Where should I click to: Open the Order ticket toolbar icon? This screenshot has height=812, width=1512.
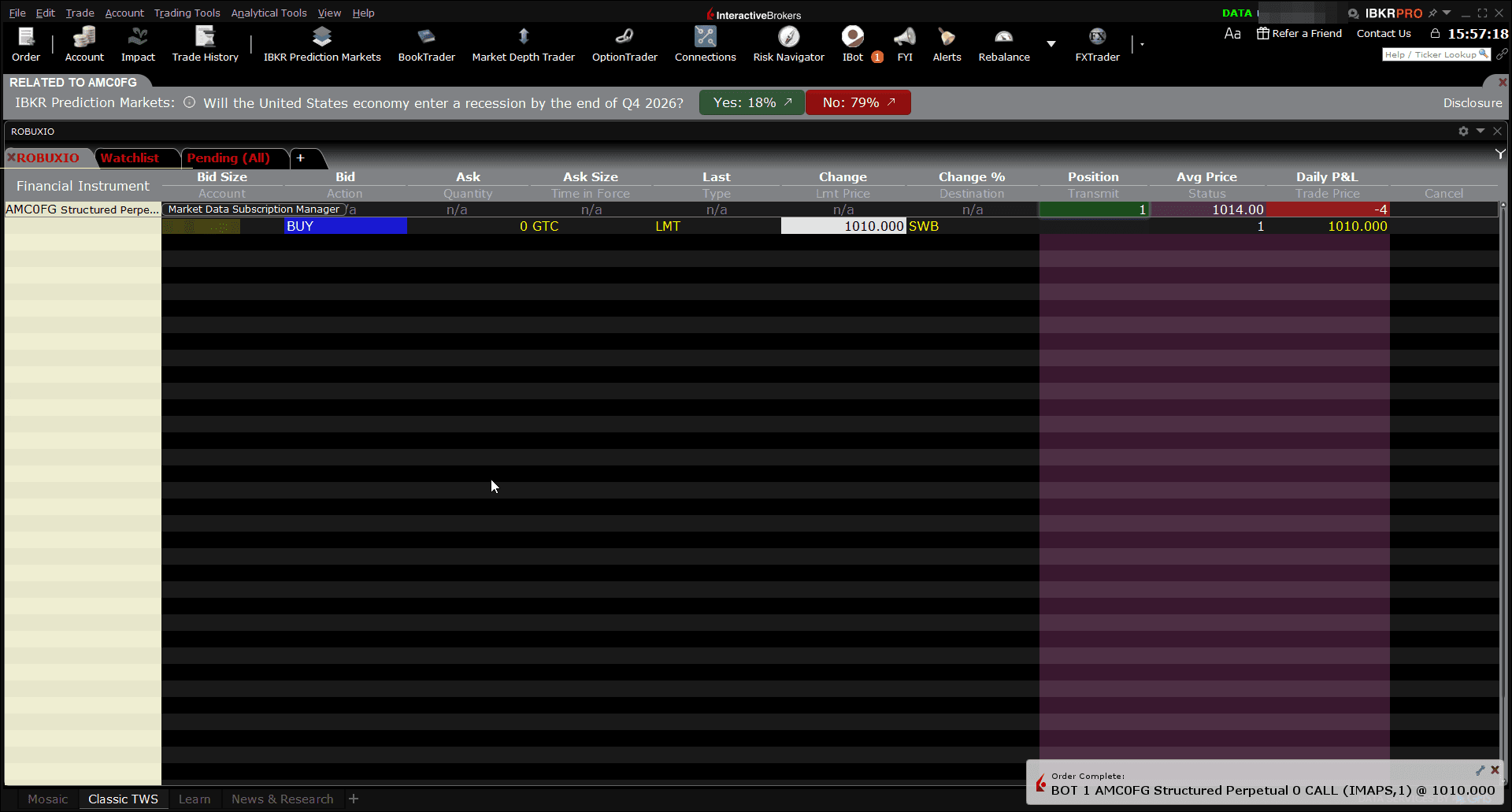click(x=26, y=44)
